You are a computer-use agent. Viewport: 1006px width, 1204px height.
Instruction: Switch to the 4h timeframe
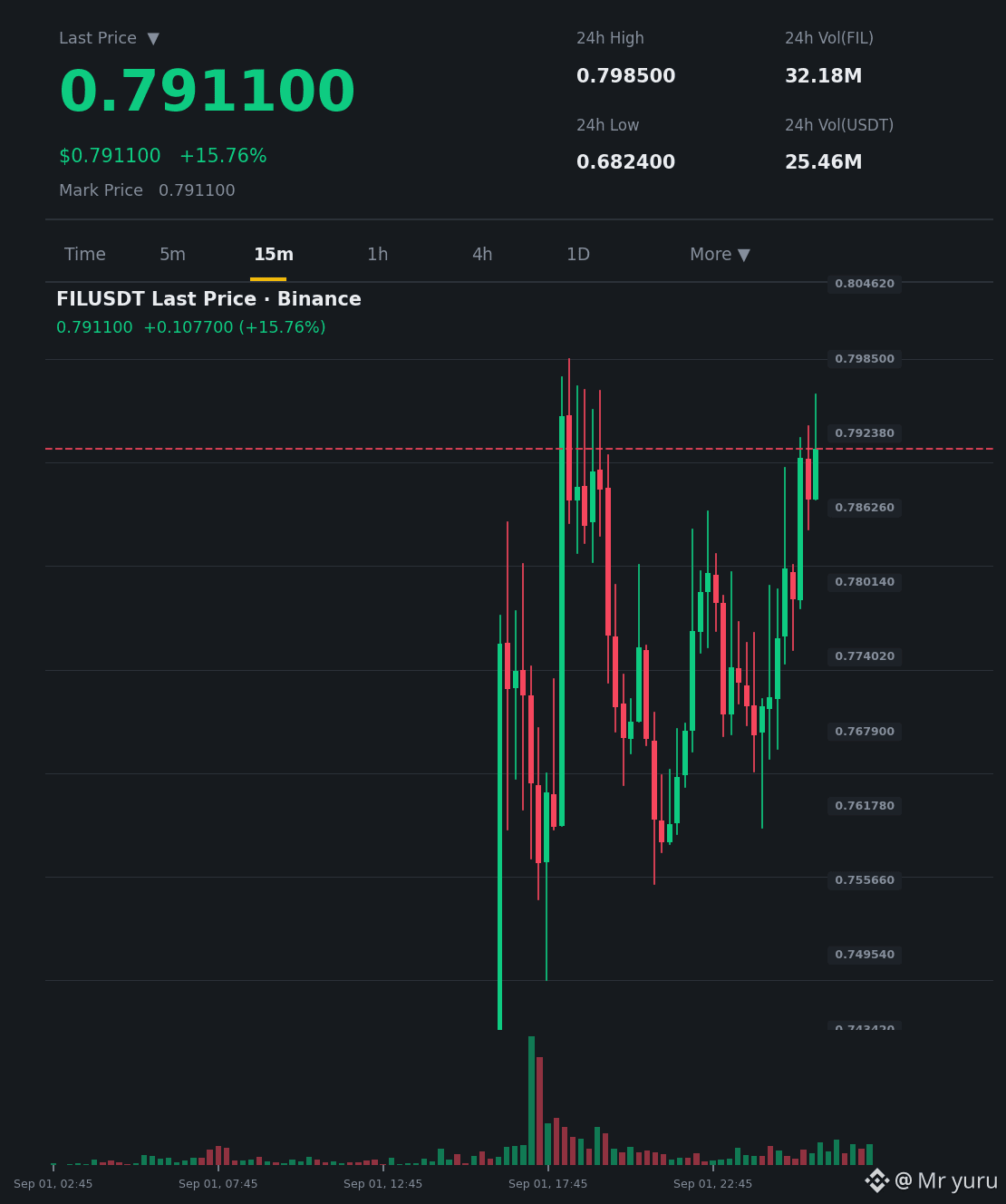tap(482, 255)
